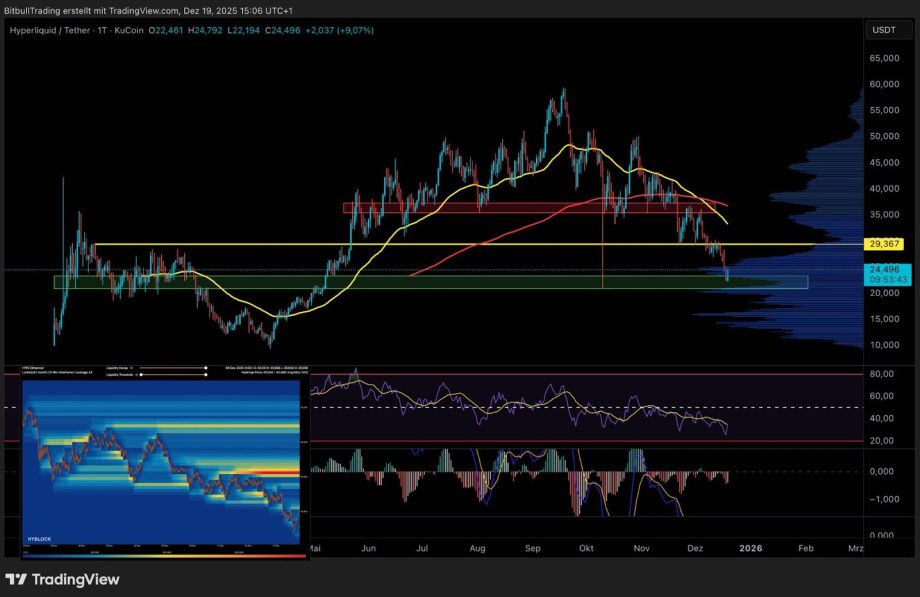The height and width of the screenshot is (597, 920).
Task: Select the current price 24,496 label
Action: (884, 269)
